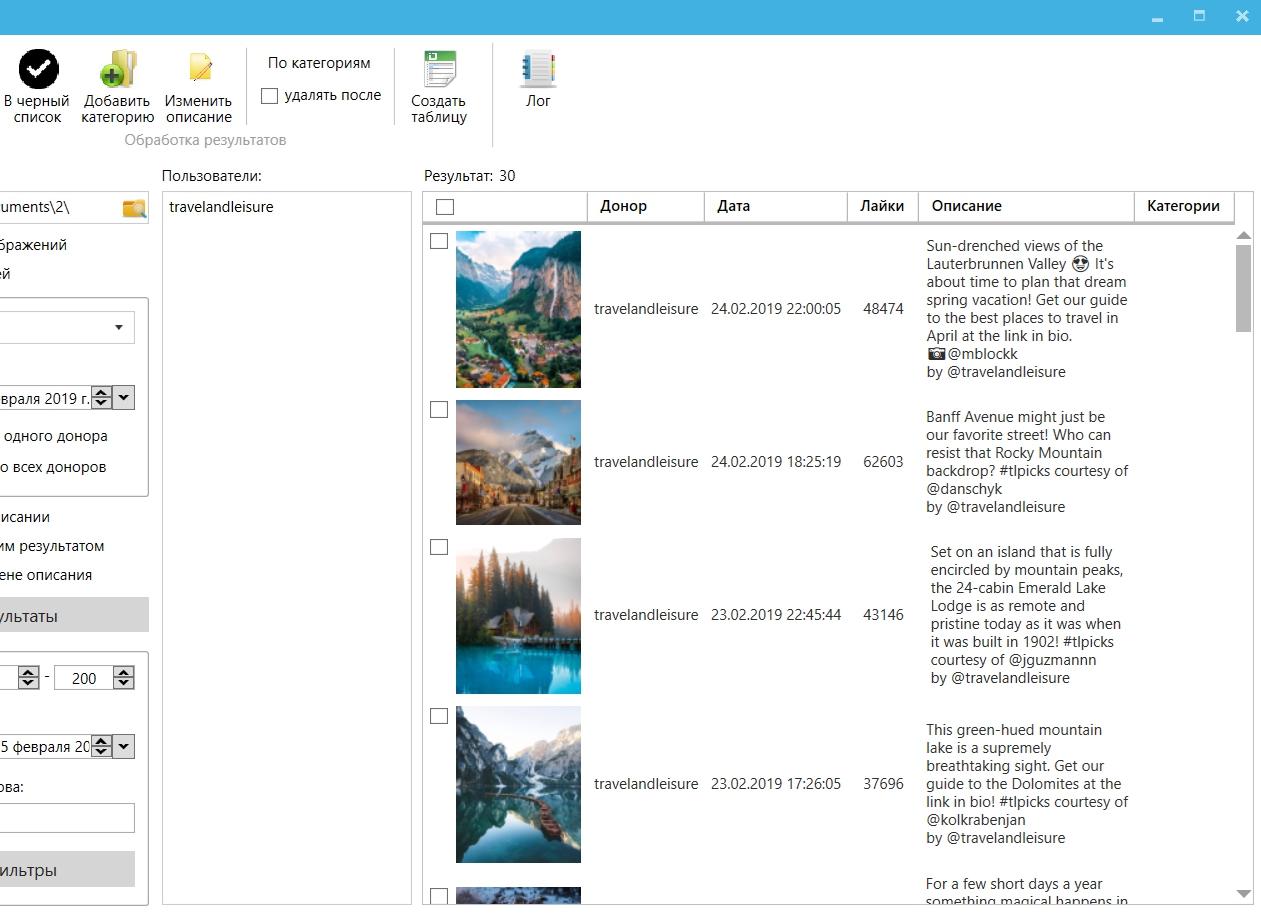Open the '5 февраля' date picker dropdown
Image resolution: width=1261 pixels, height=914 pixels.
124,746
